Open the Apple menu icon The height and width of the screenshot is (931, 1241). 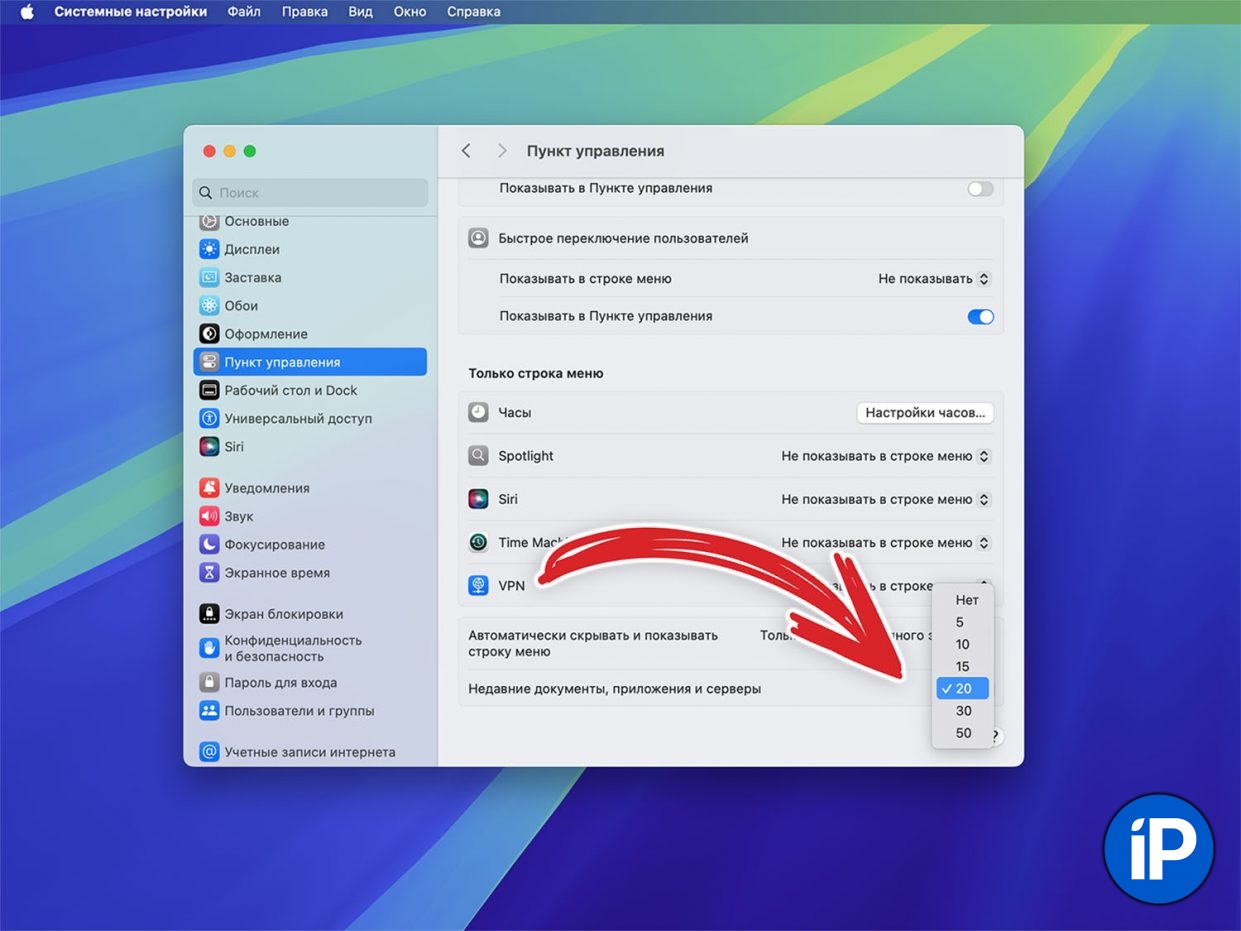(x=27, y=12)
